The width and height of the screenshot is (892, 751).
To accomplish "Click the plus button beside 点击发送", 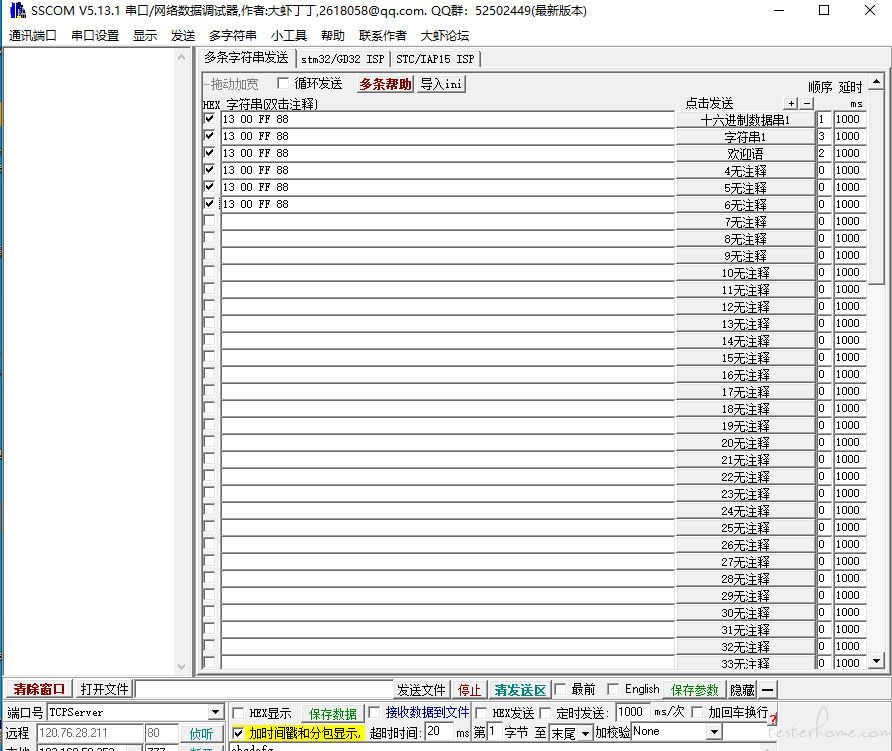I will coord(791,104).
